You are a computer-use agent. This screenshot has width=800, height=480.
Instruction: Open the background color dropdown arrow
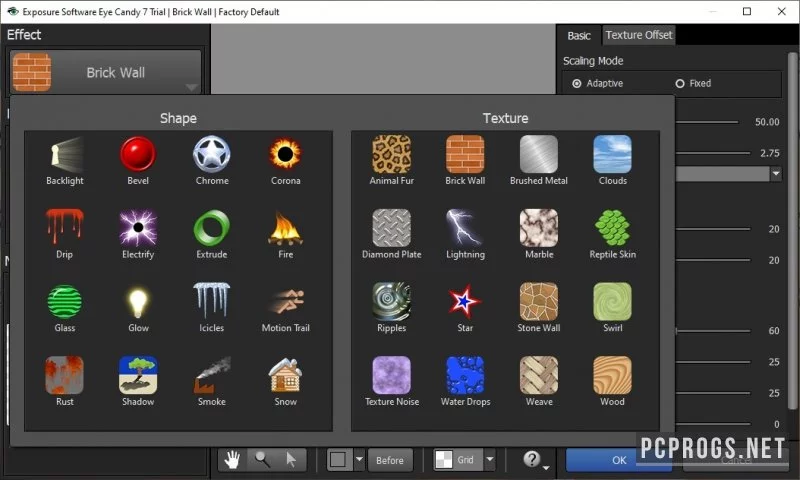359,459
